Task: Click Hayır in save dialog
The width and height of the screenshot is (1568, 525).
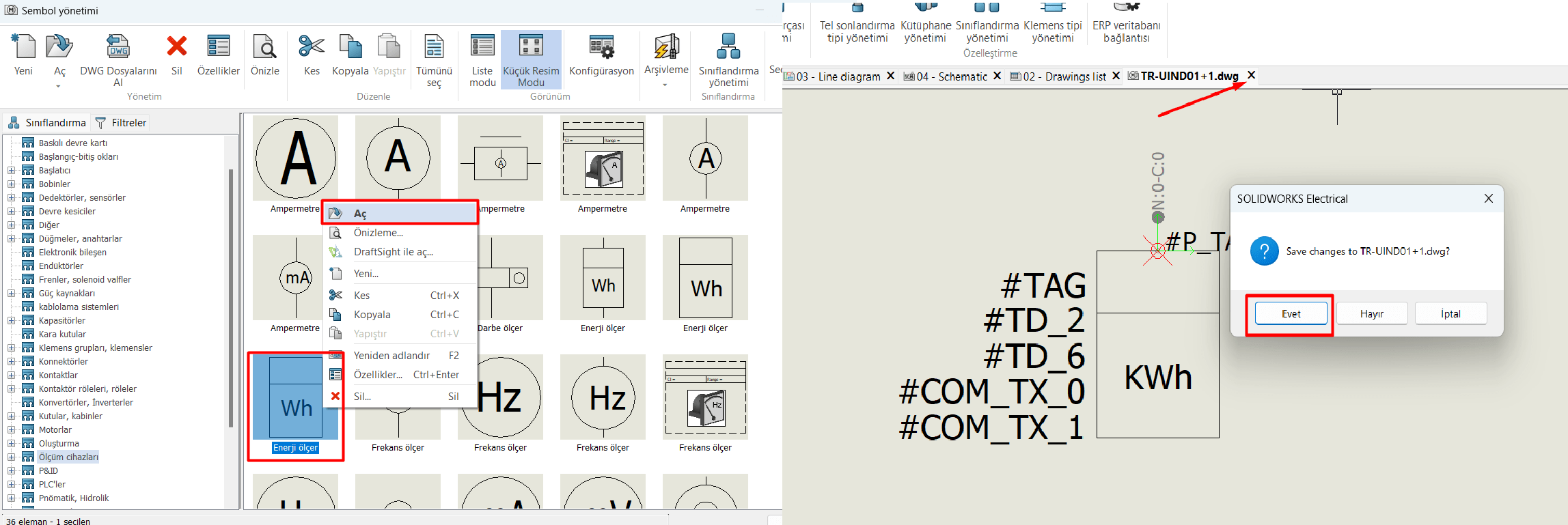Action: tap(1371, 313)
